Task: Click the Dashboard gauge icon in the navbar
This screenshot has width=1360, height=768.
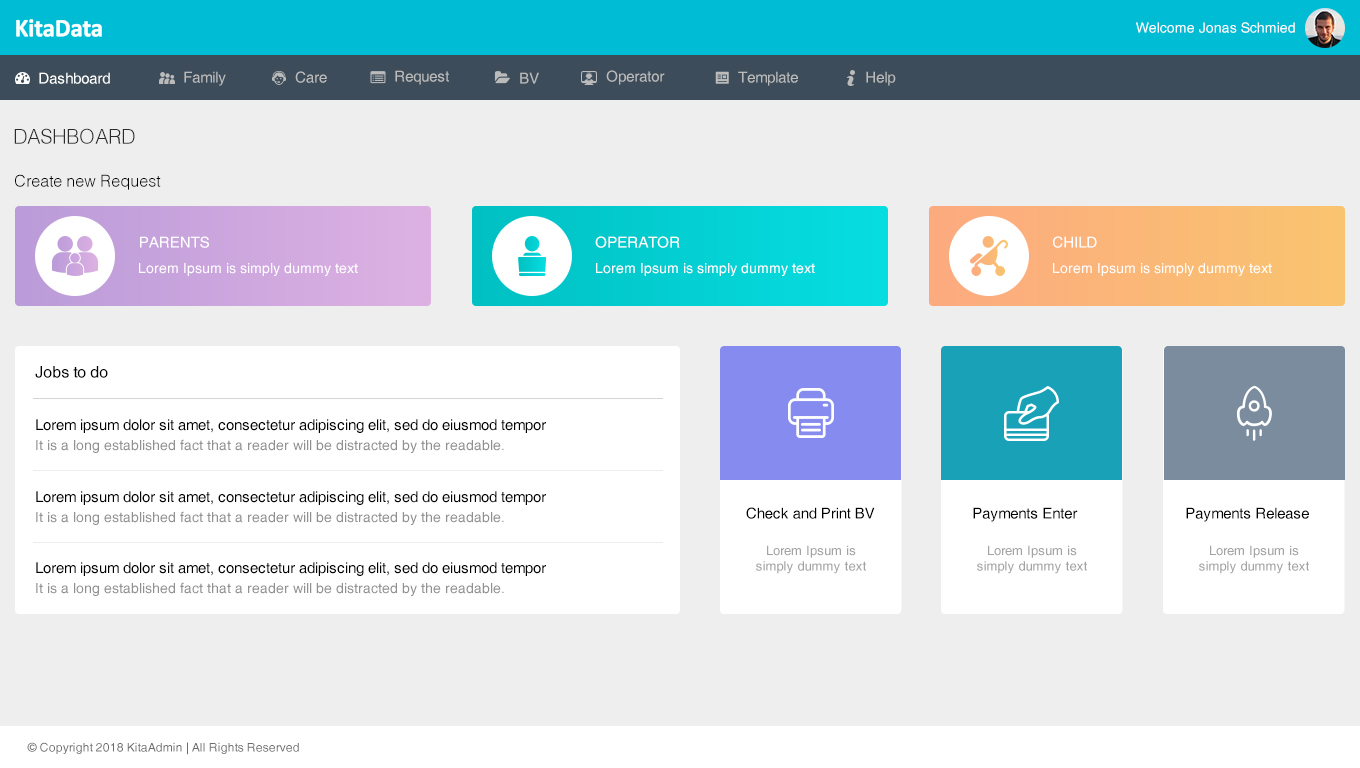Action: tap(23, 78)
